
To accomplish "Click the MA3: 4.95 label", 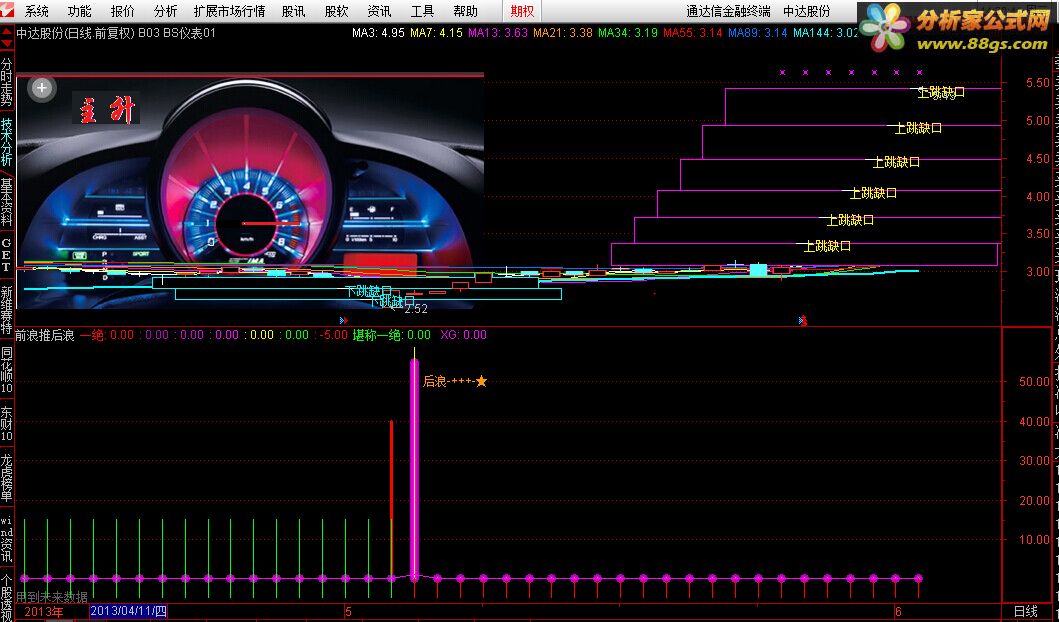I will [x=378, y=32].
